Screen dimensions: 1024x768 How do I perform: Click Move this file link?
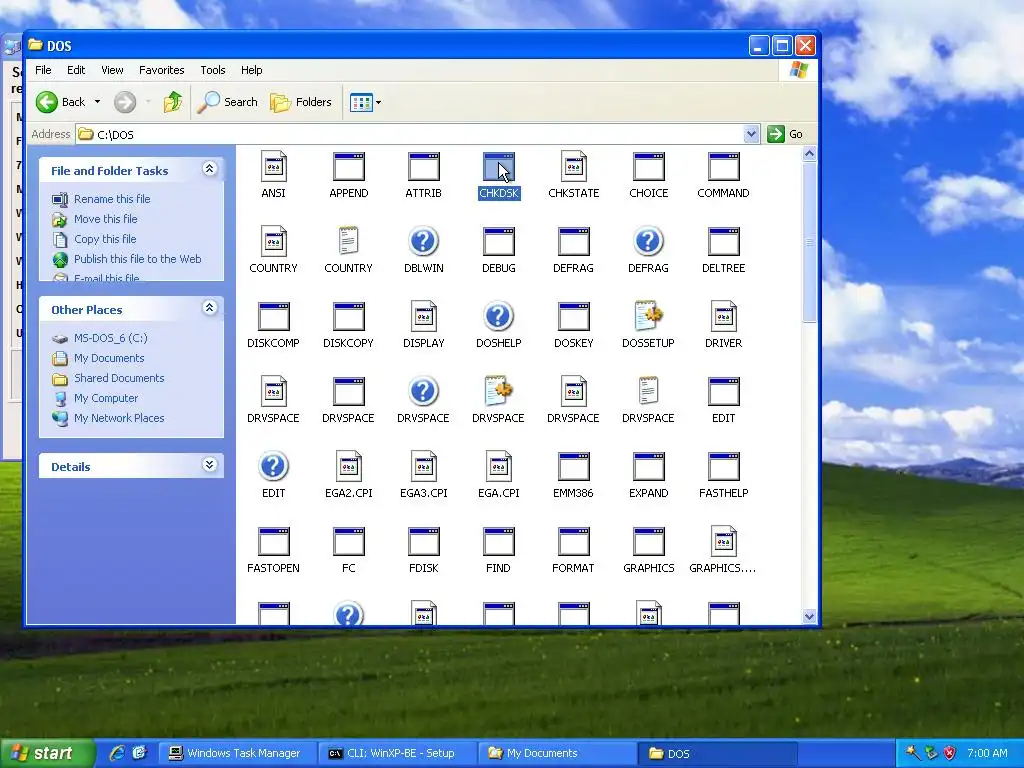[106, 219]
